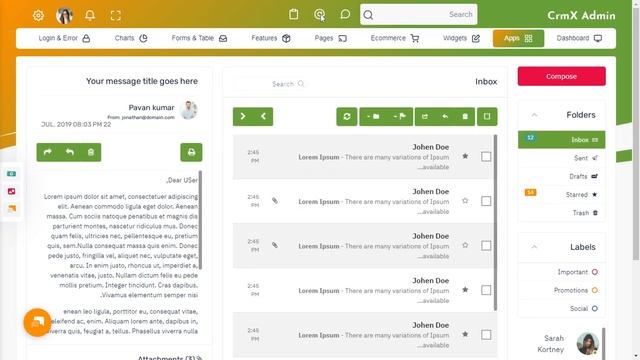Screen dimensions: 640x360
Task: Click delete icon in inbox toolbar
Action: pyautogui.click(x=465, y=117)
